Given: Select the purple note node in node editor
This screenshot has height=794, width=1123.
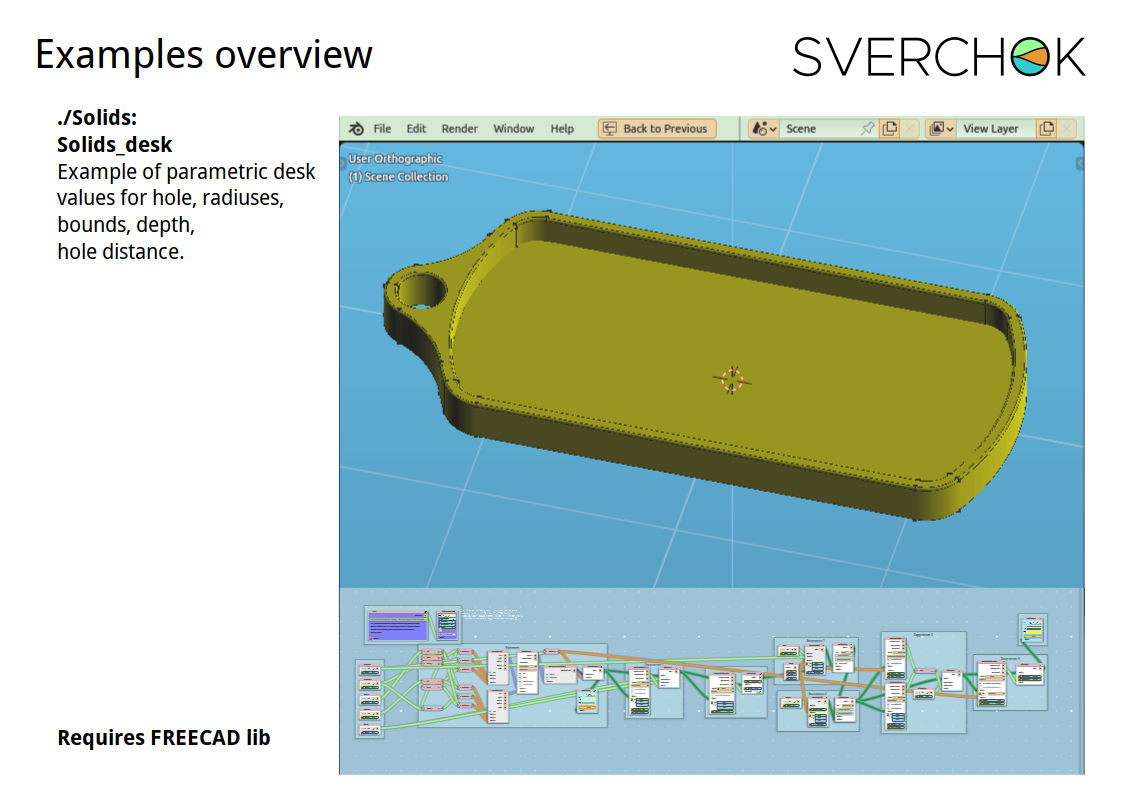Looking at the screenshot, I should (x=398, y=626).
